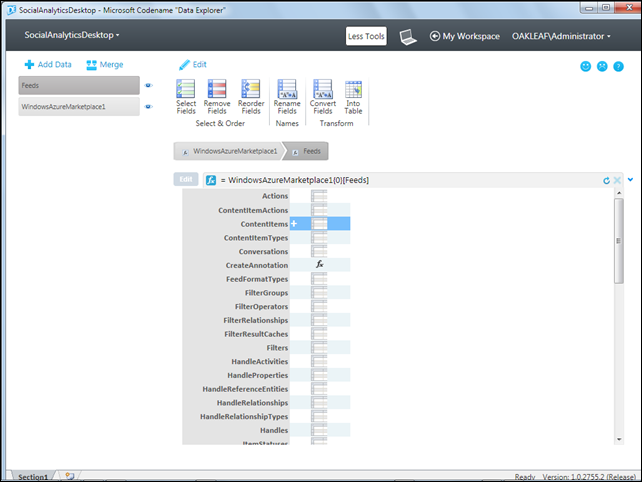Click the Merge button

(105, 65)
